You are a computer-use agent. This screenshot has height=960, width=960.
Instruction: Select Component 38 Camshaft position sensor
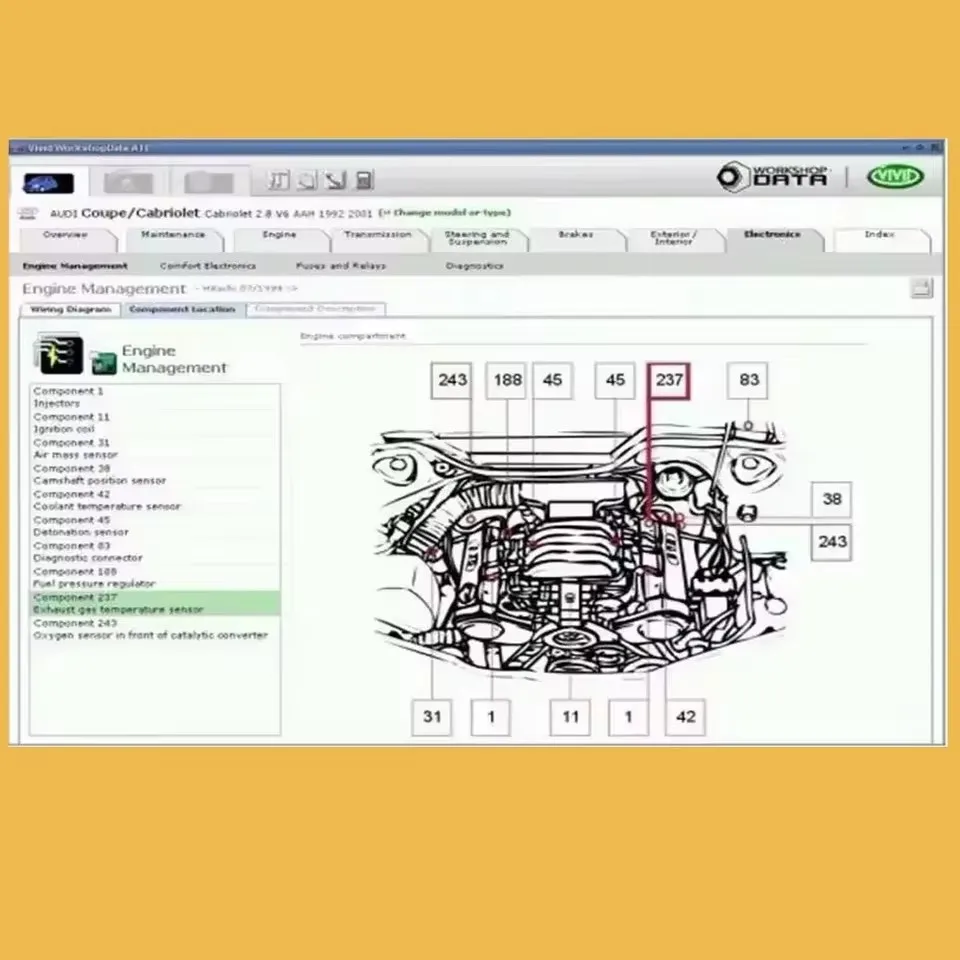tap(154, 474)
